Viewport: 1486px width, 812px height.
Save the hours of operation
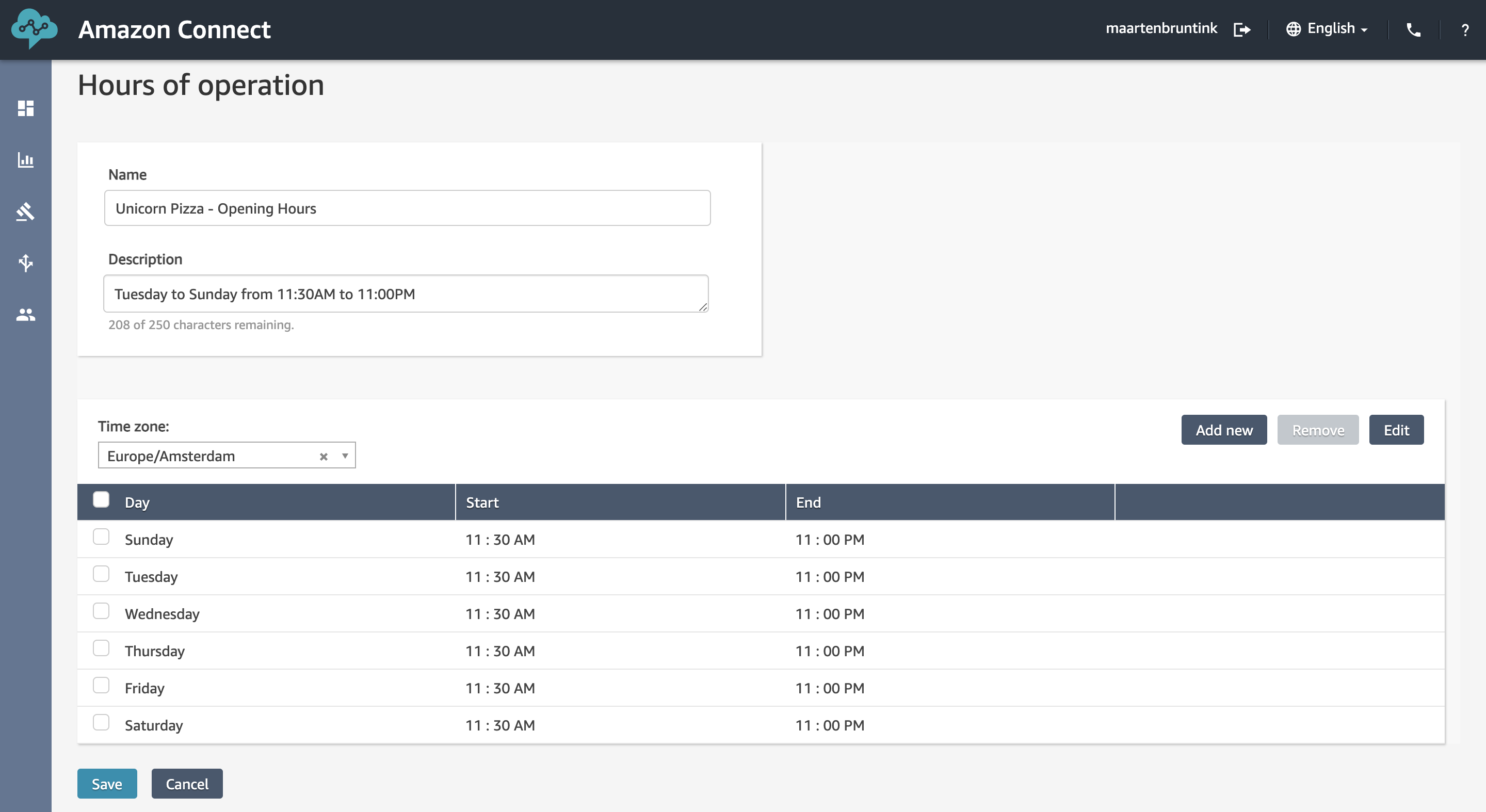(x=107, y=784)
